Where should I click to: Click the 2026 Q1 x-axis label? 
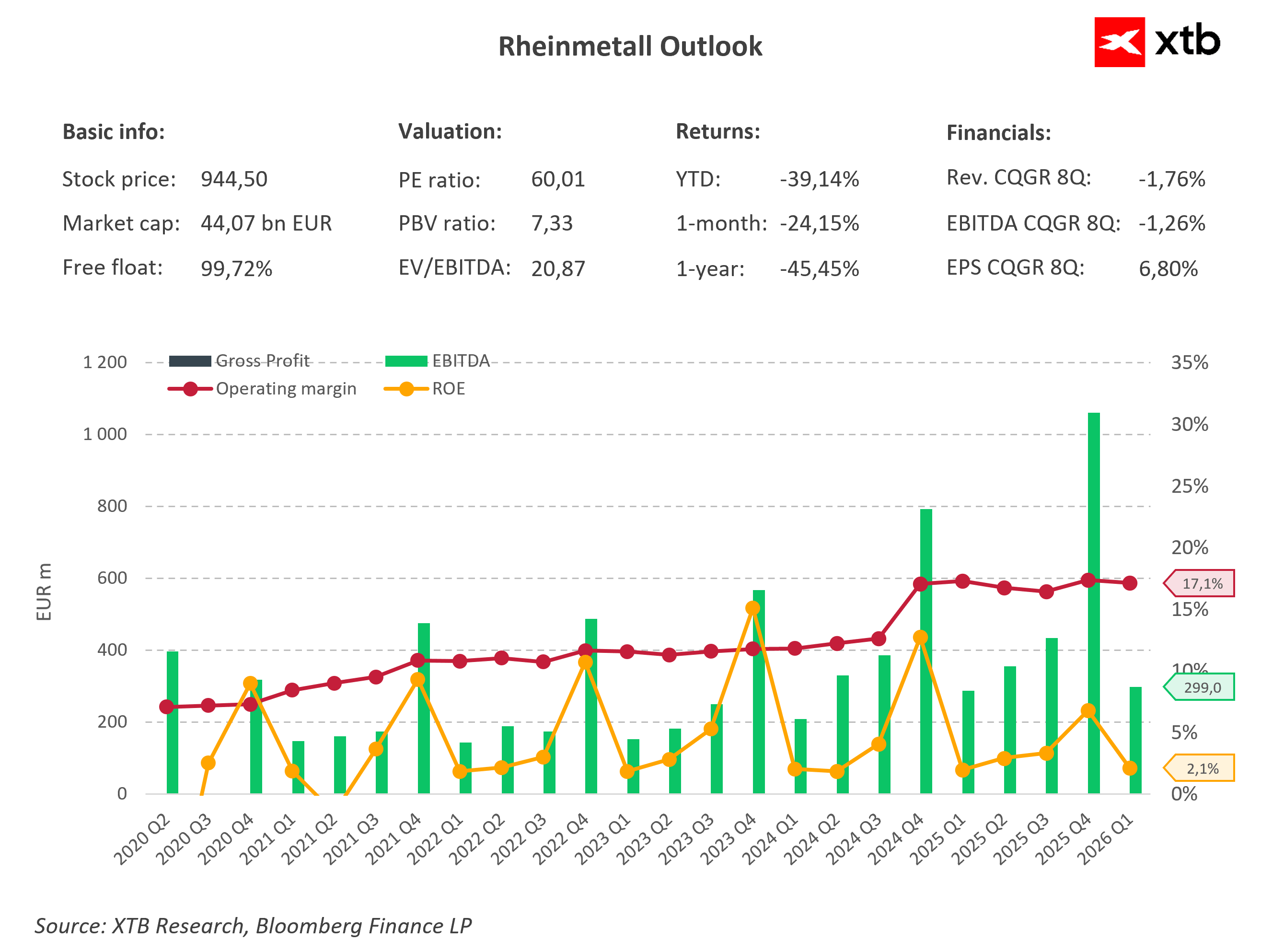tap(1105, 839)
